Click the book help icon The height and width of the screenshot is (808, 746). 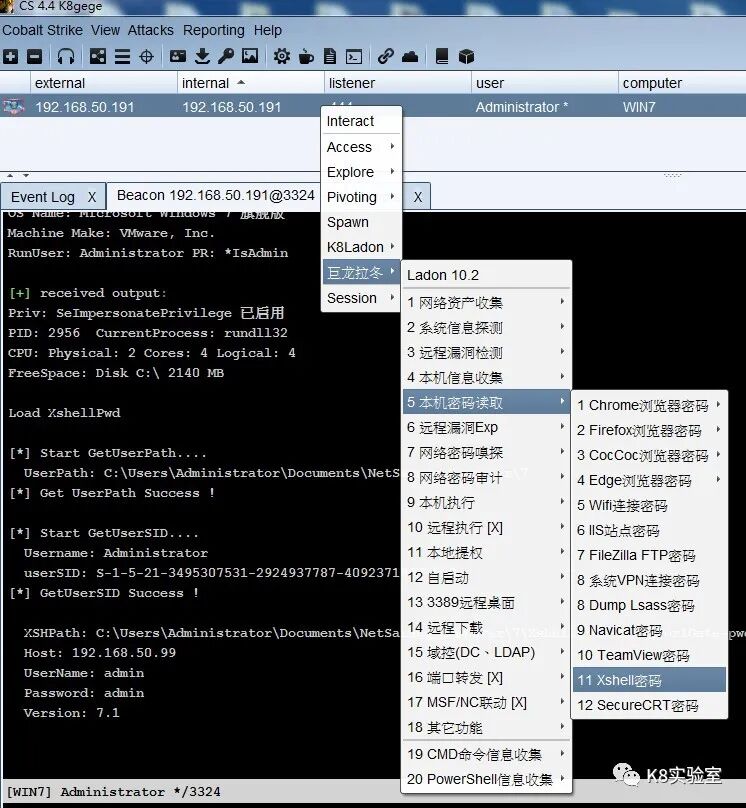(442, 56)
